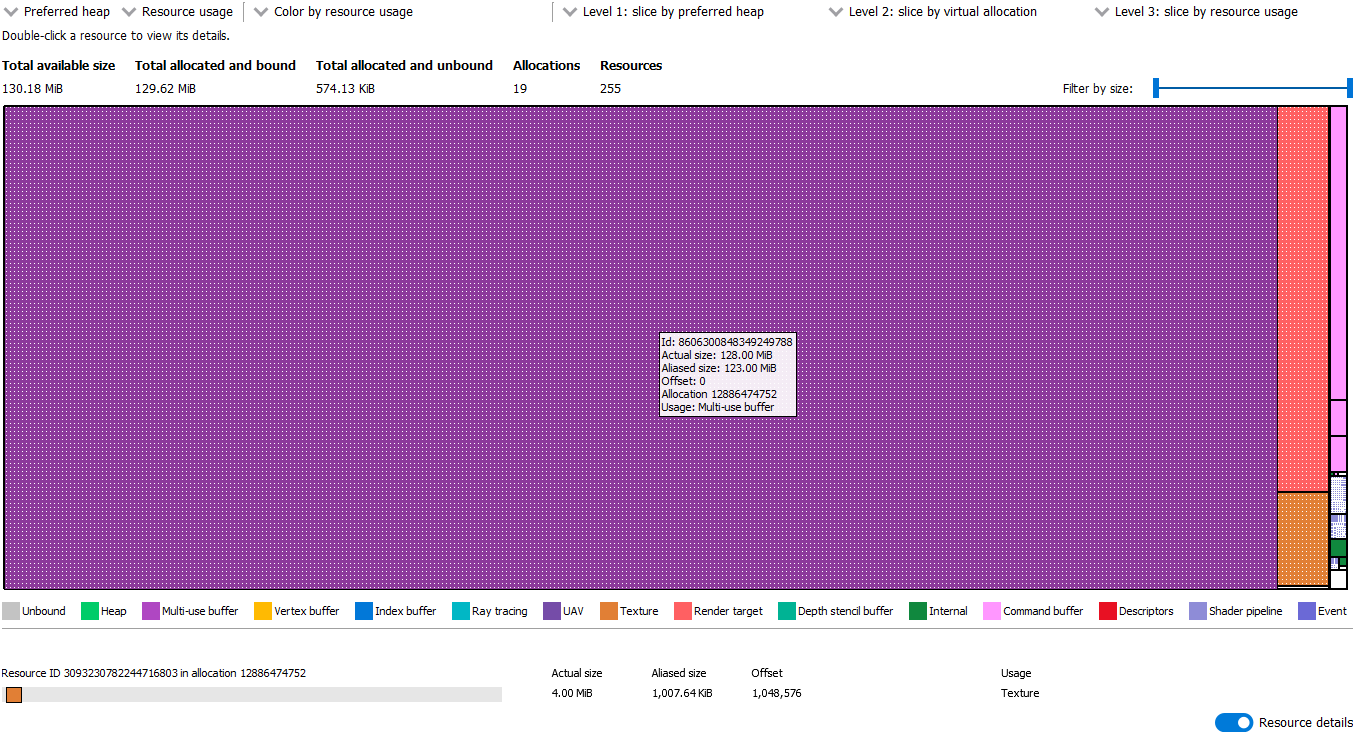Click the Unbound legend swatch
This screenshot has height=734, width=1359.
click(11, 611)
